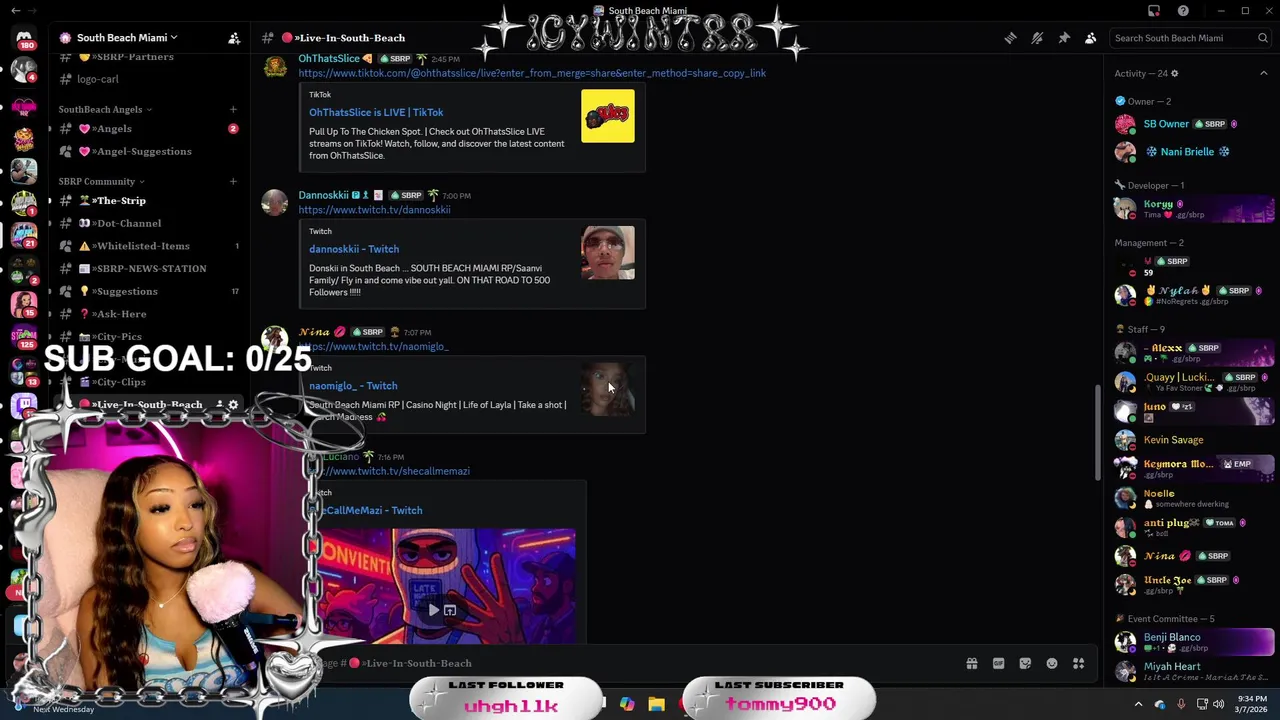Open the twitch.tv/dannoskkii URL

374,210
